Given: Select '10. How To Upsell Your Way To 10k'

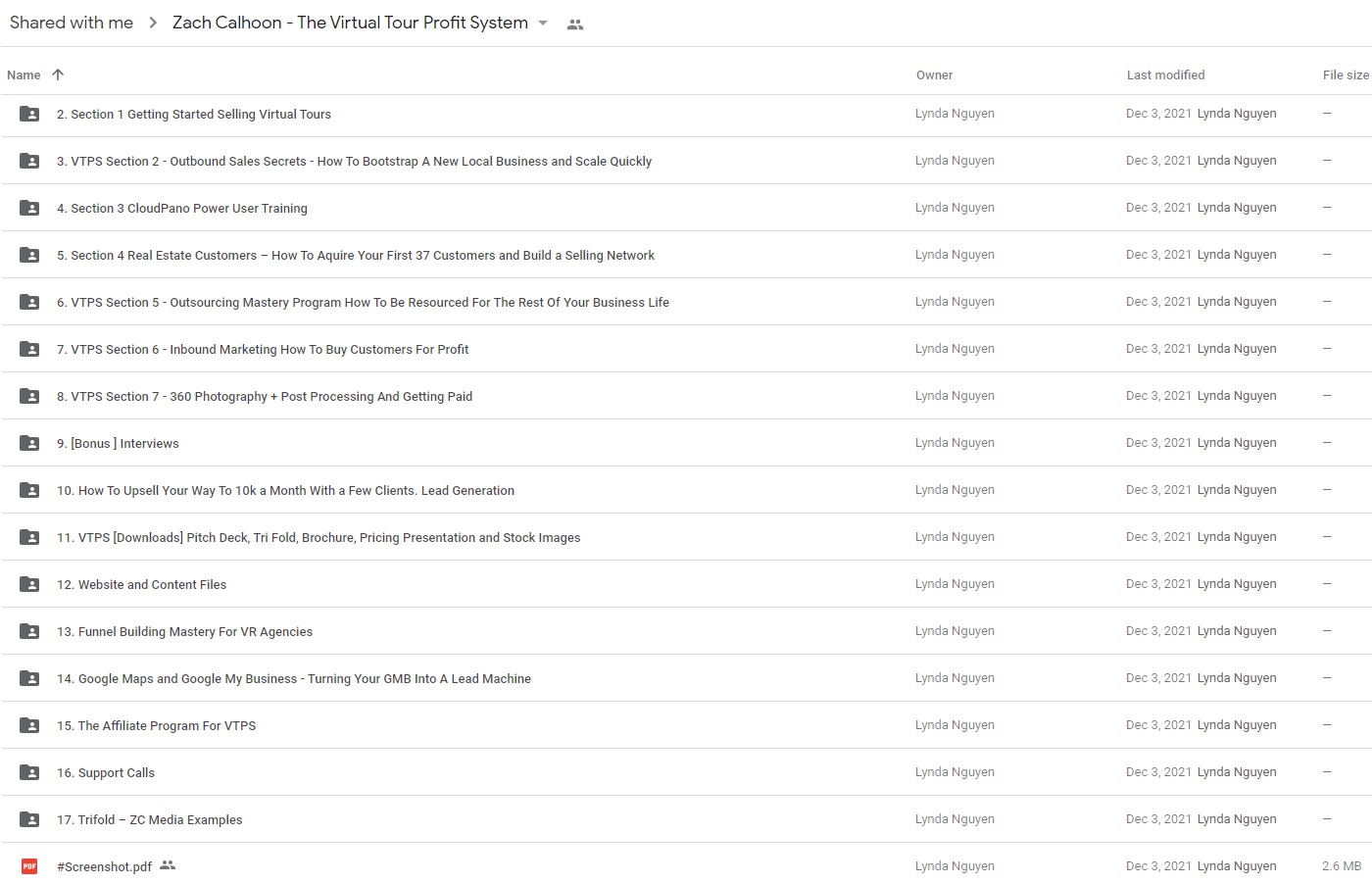Looking at the screenshot, I should point(285,490).
